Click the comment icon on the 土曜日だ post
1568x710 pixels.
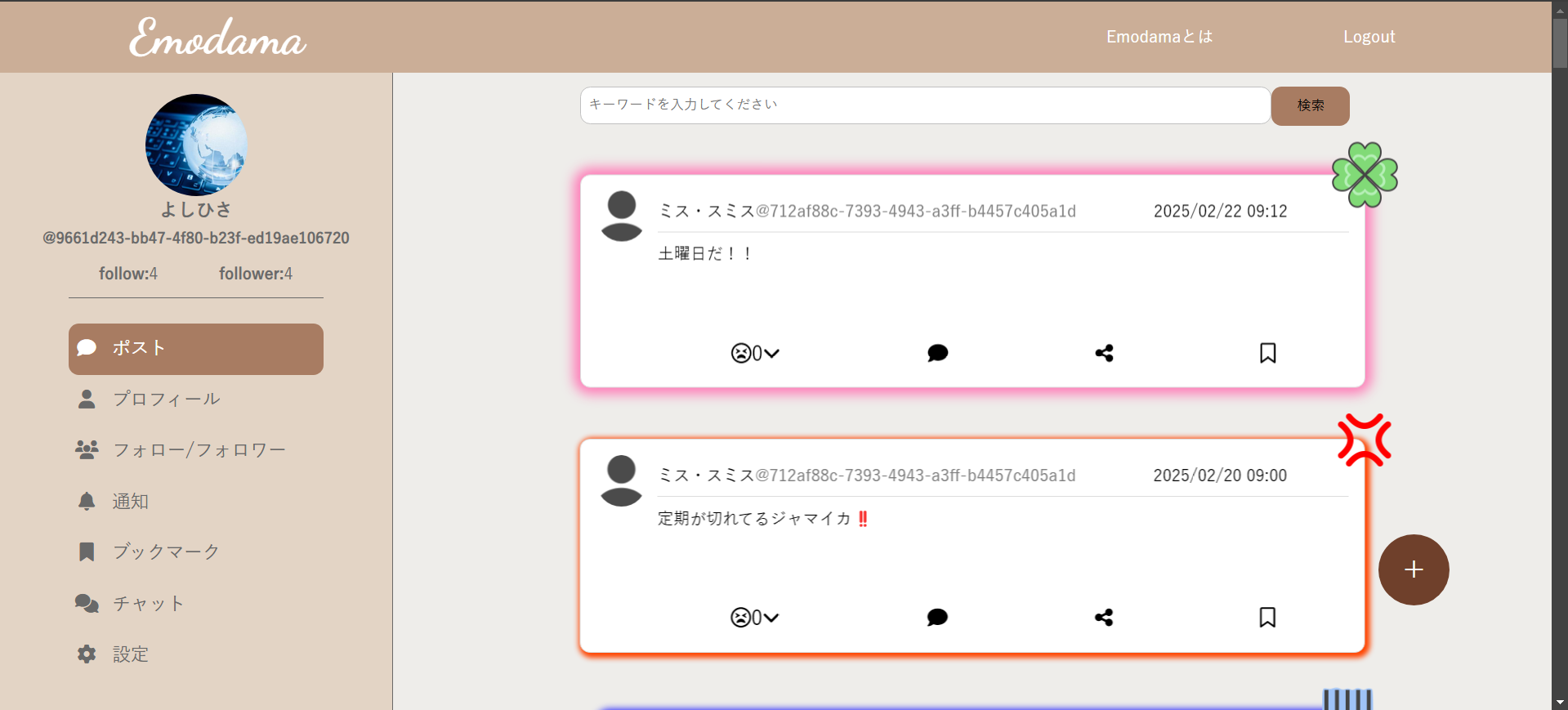(937, 353)
